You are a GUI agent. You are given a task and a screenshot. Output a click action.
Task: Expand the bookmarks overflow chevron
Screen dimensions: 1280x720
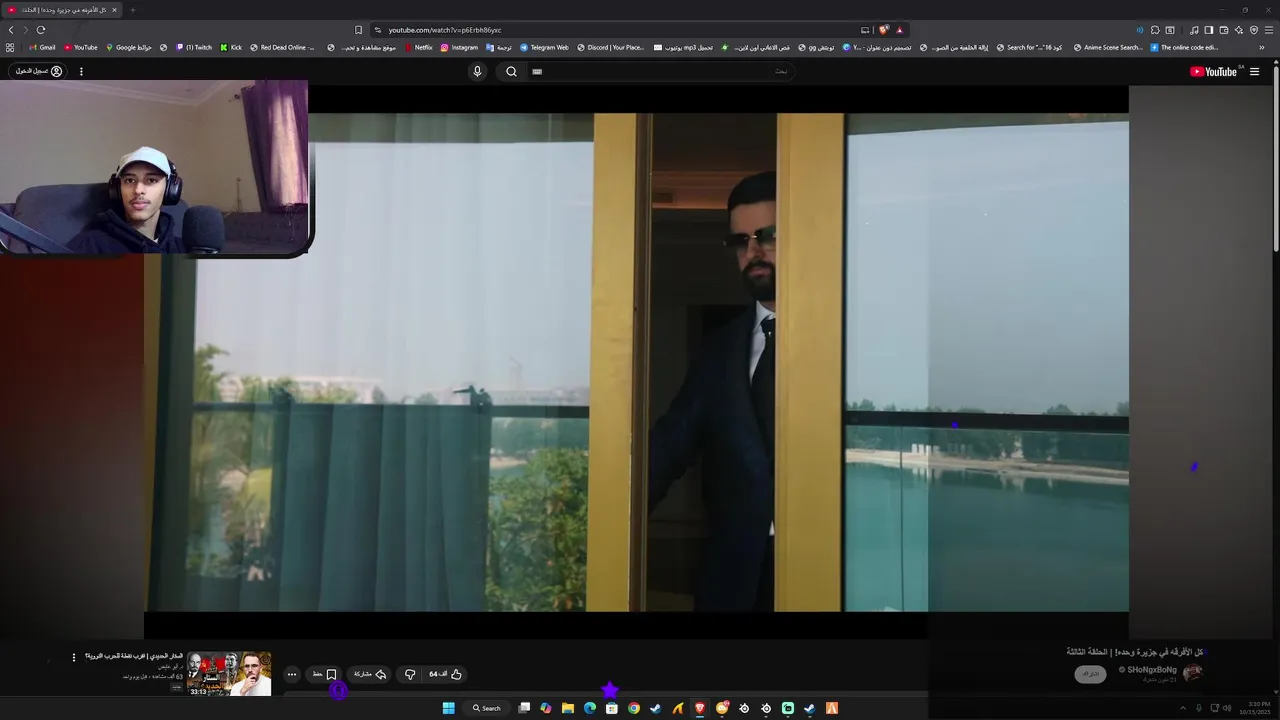tap(1262, 47)
